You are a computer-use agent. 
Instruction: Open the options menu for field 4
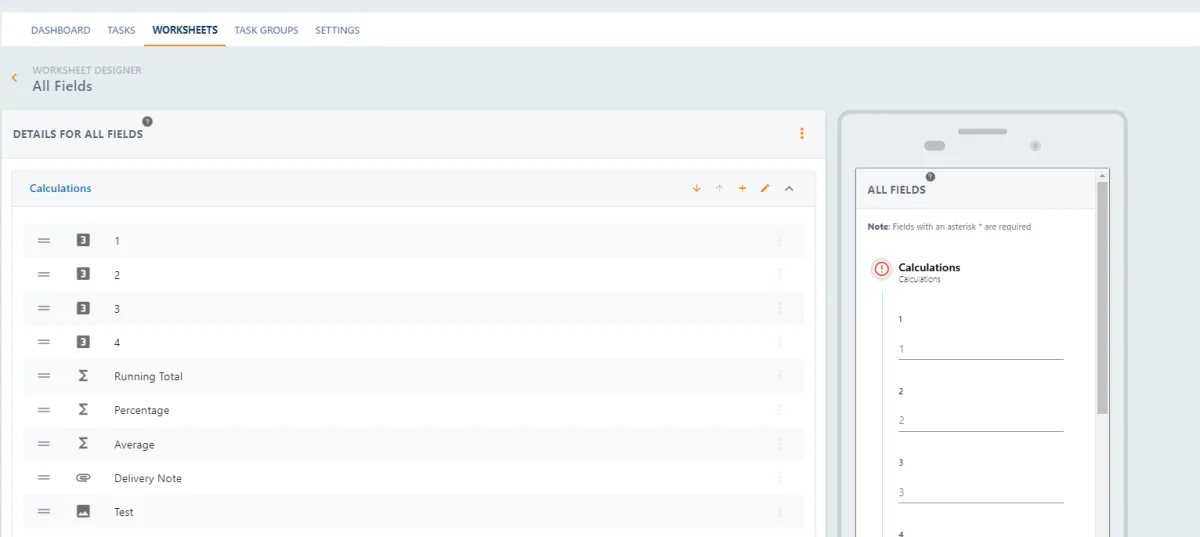(779, 342)
